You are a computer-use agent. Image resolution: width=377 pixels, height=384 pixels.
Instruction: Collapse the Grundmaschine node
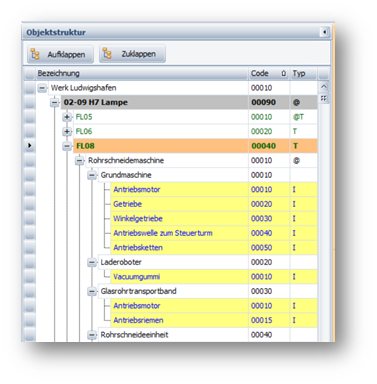click(x=92, y=175)
